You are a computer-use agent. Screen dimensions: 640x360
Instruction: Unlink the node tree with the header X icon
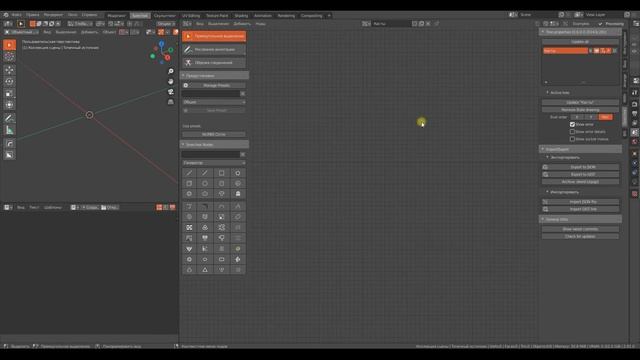(428, 24)
